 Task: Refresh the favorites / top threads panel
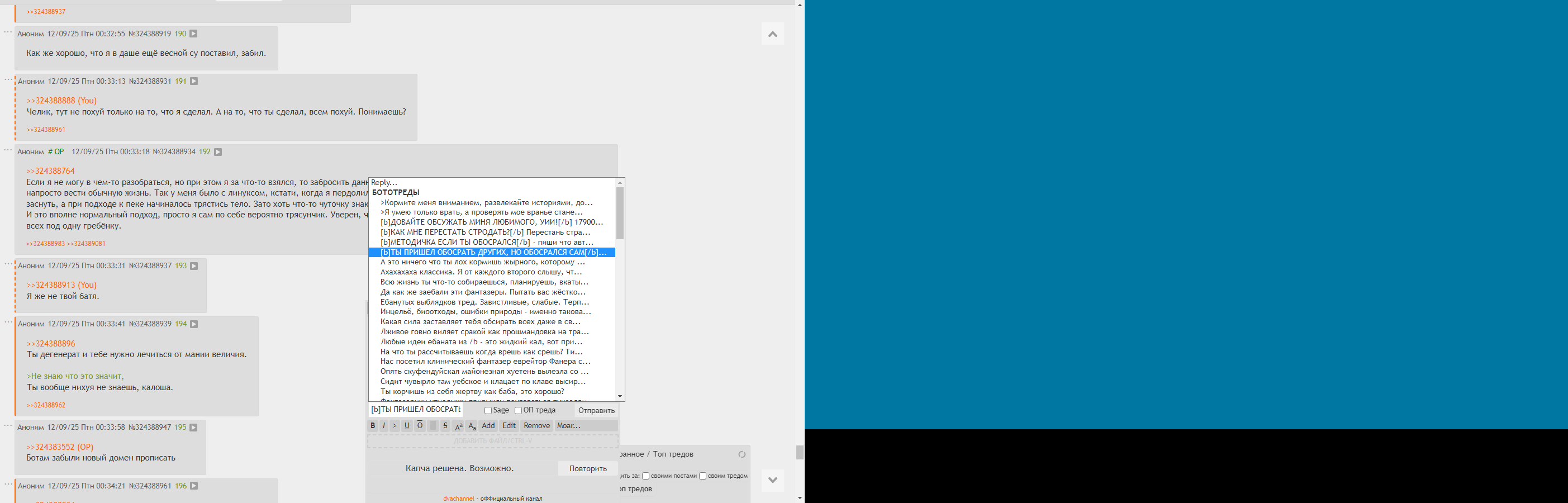coord(742,454)
